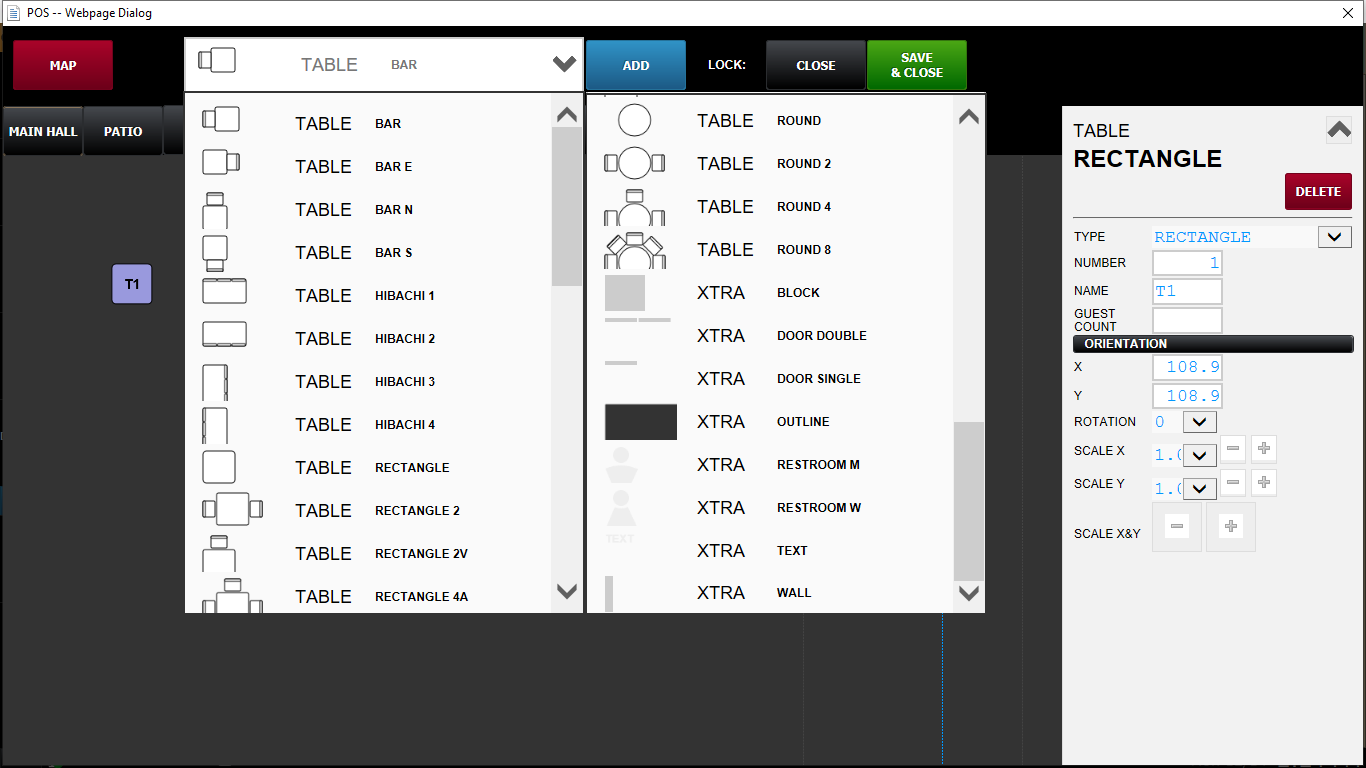1366x768 pixels.
Task: Expand the Scale X dropdown
Action: point(1199,455)
